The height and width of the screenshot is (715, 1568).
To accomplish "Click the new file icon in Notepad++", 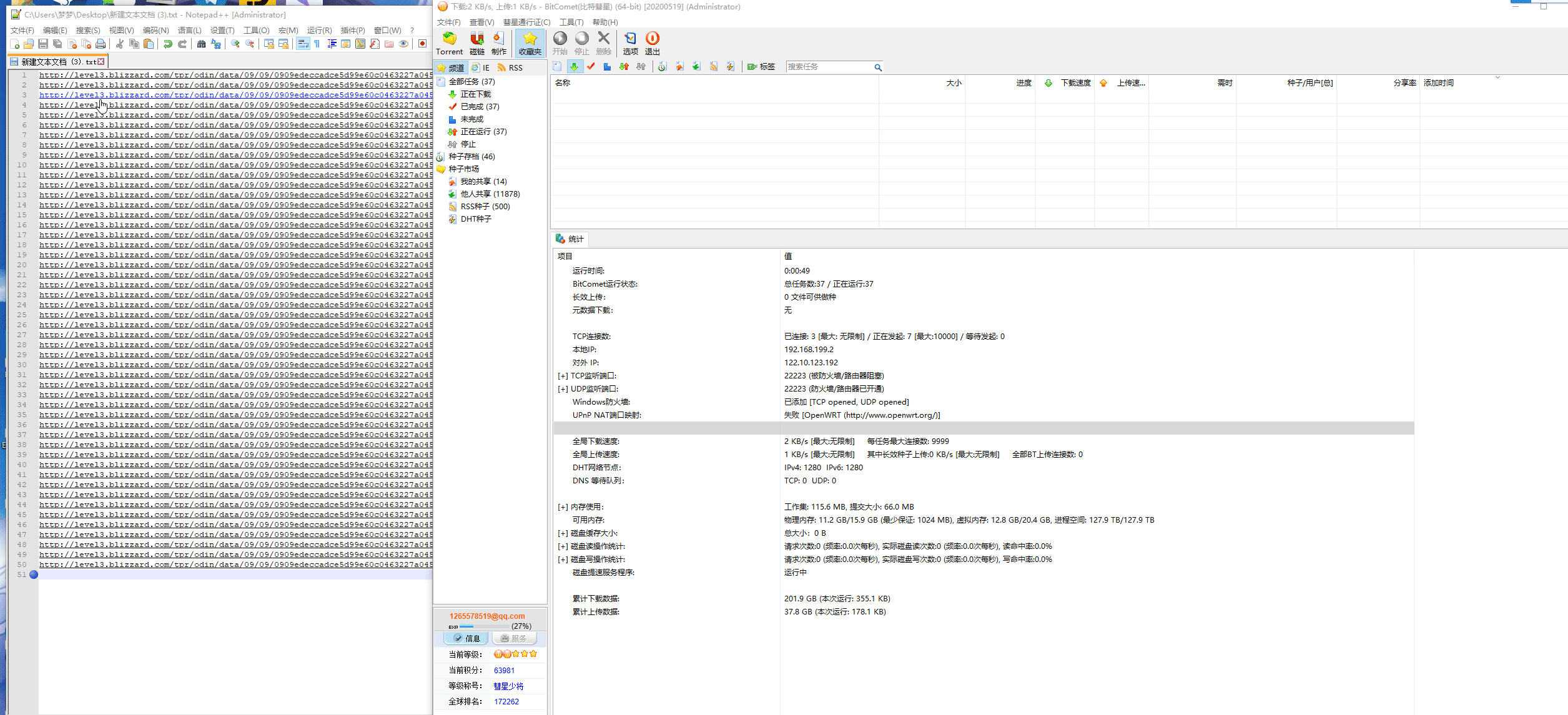I will pyautogui.click(x=15, y=44).
